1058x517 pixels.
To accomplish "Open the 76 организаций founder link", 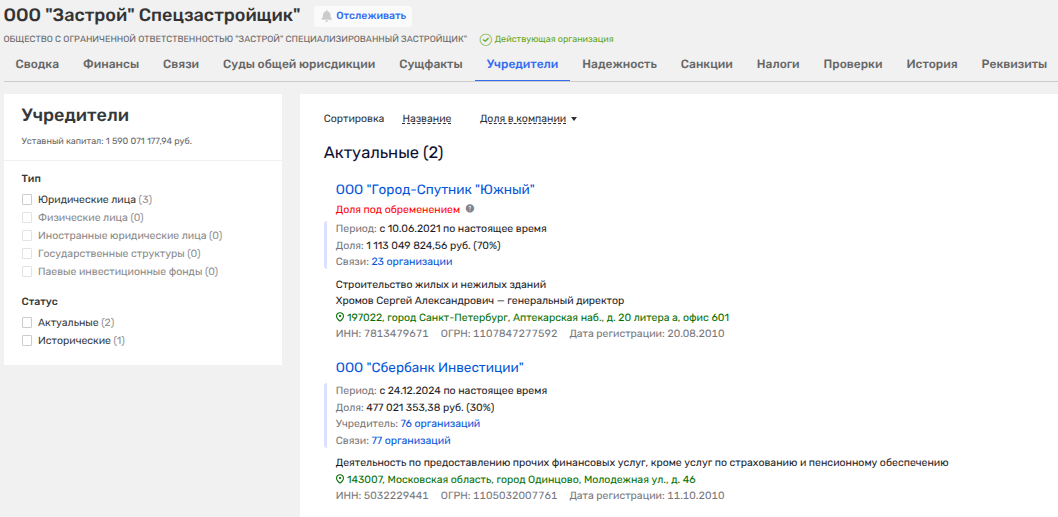I will point(440,423).
